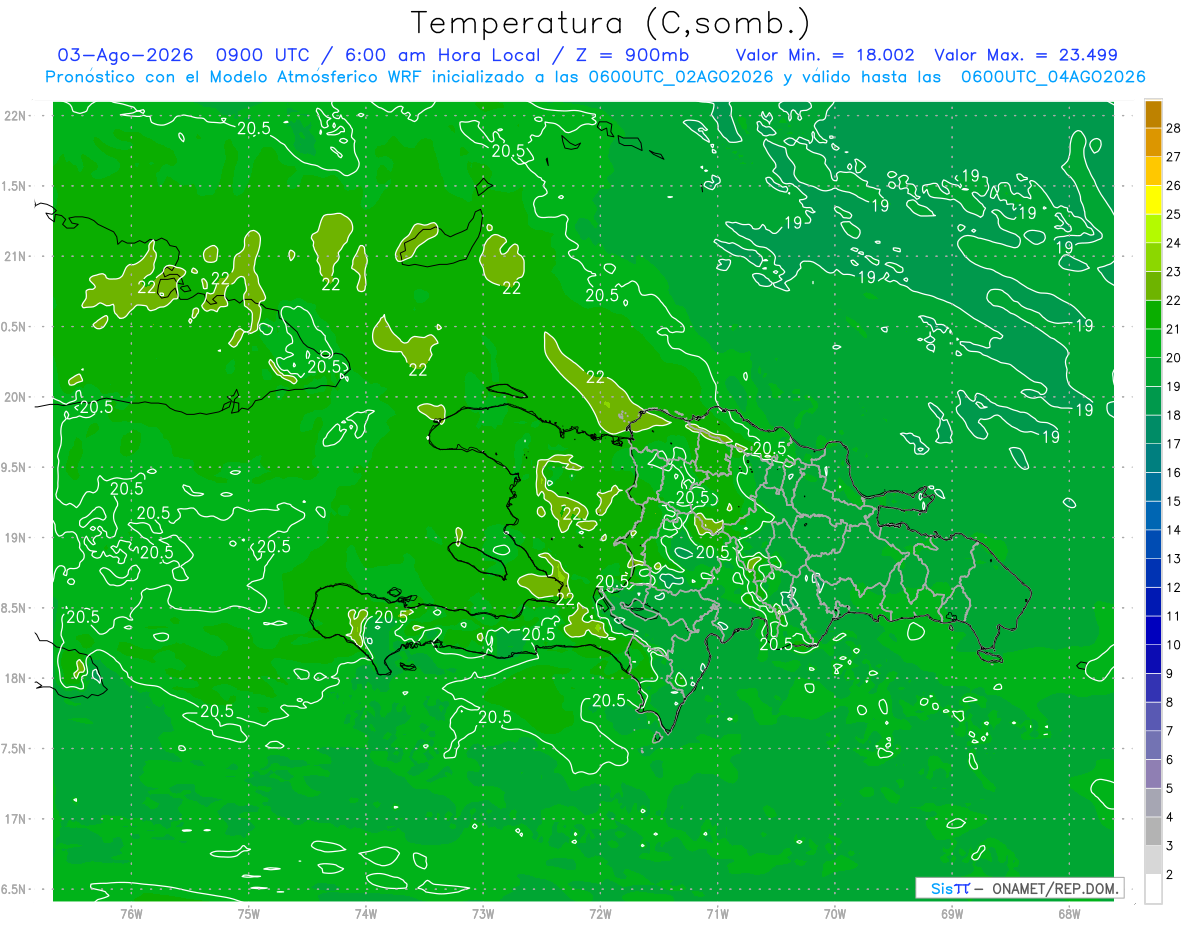Click the '73W' longitude axis label
Image resolution: width=1200 pixels, height=927 pixels.
(x=483, y=913)
